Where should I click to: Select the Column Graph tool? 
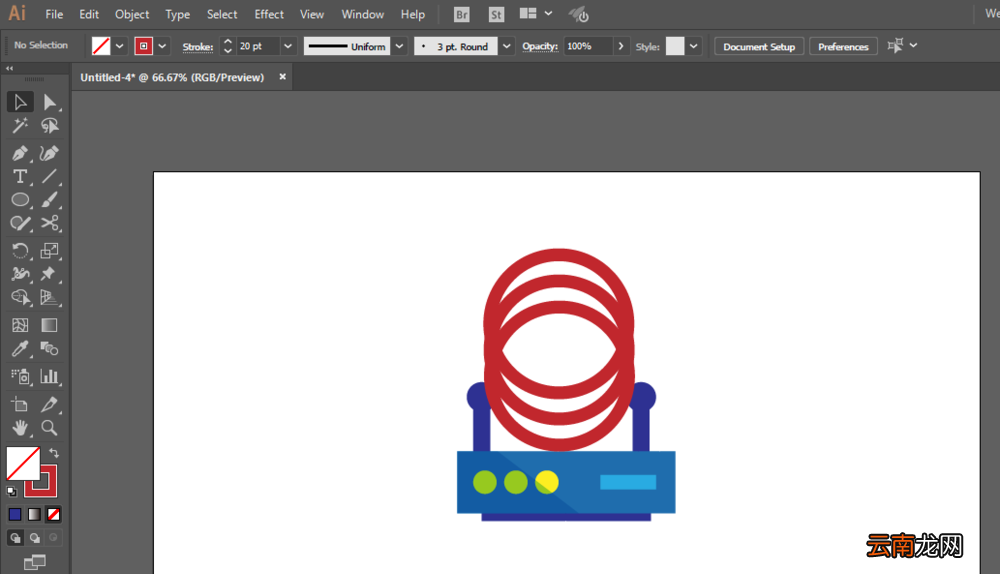click(x=50, y=376)
